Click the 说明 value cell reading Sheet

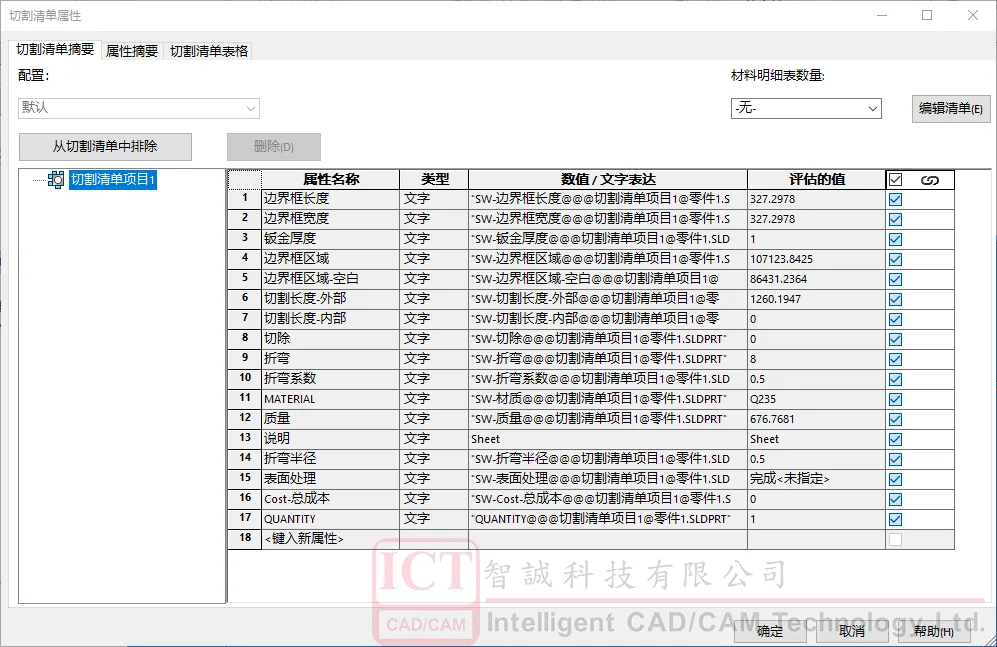tap(608, 439)
